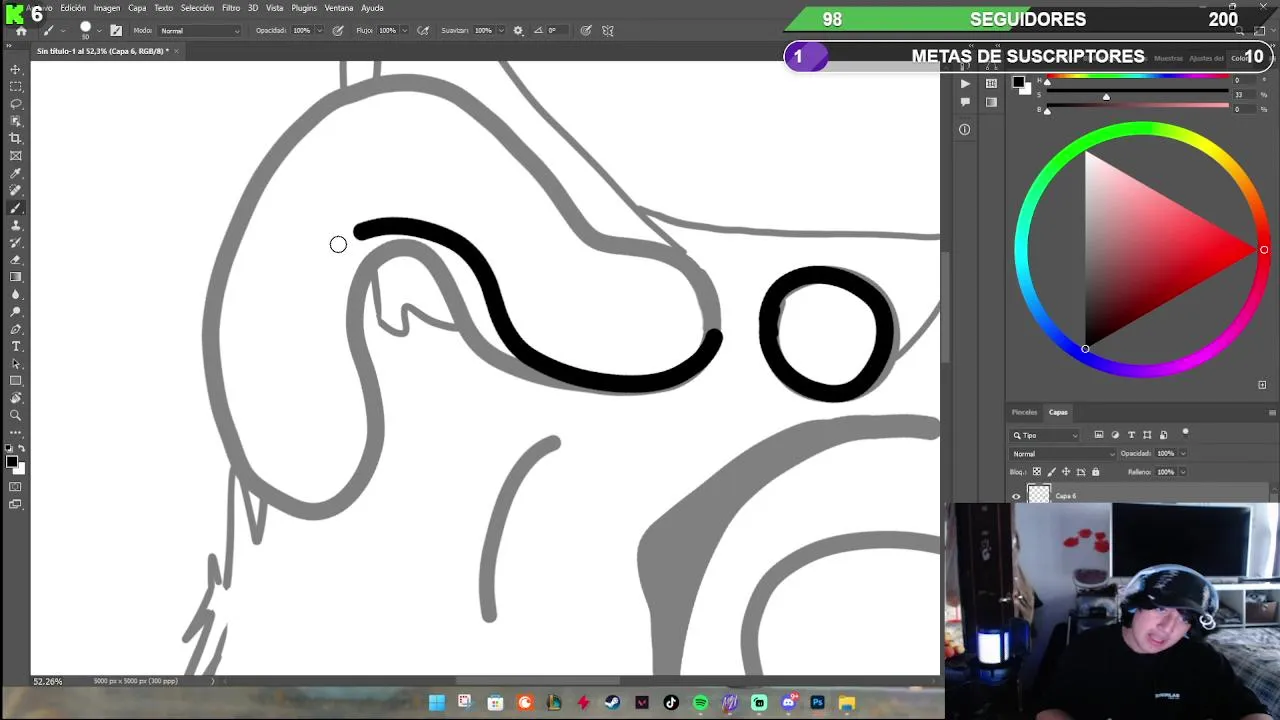The width and height of the screenshot is (1280, 720).
Task: Toggle lock position in Capas panel
Action: point(1065,472)
